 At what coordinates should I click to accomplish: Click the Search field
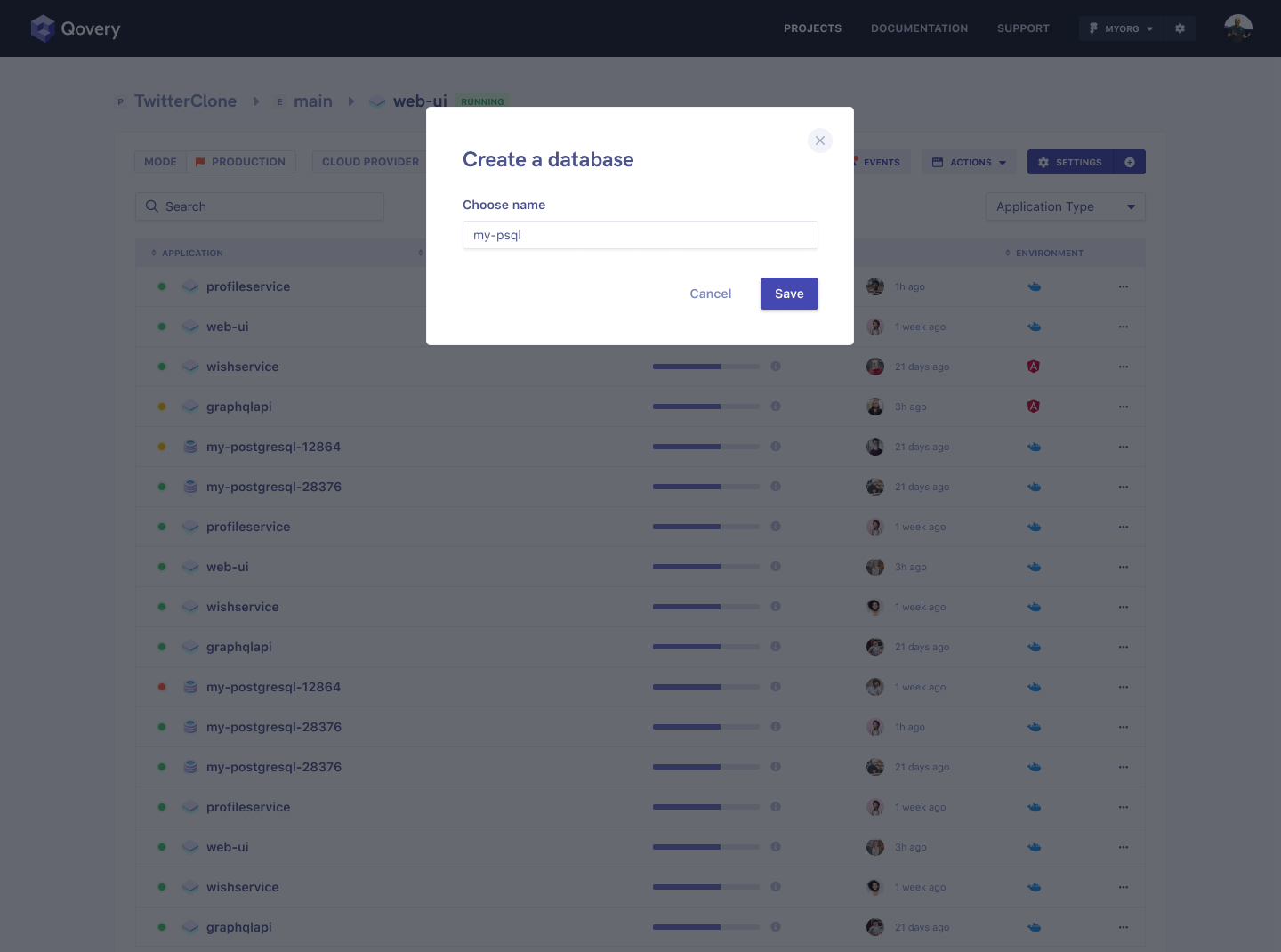(260, 206)
